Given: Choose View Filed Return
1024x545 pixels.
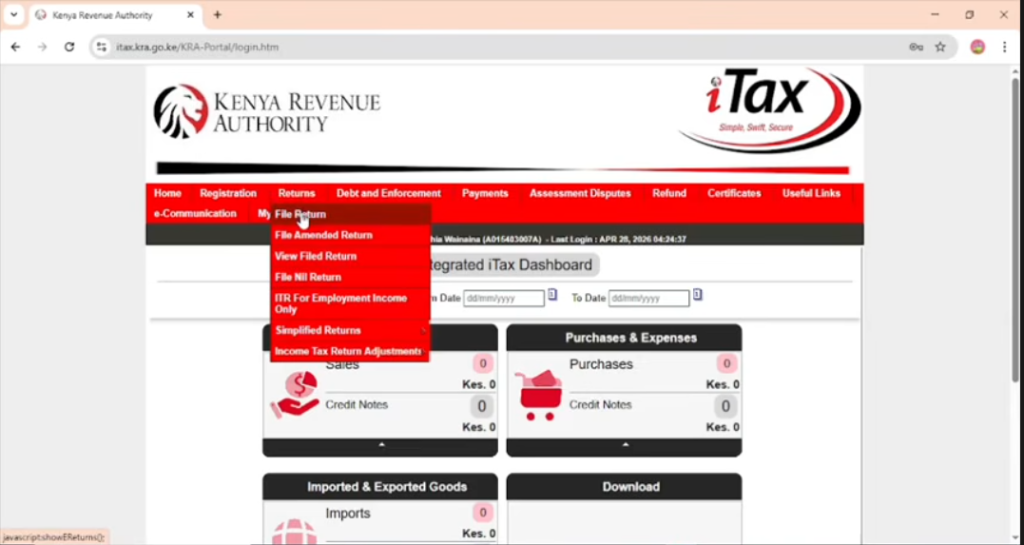Looking at the screenshot, I should click(x=350, y=256).
